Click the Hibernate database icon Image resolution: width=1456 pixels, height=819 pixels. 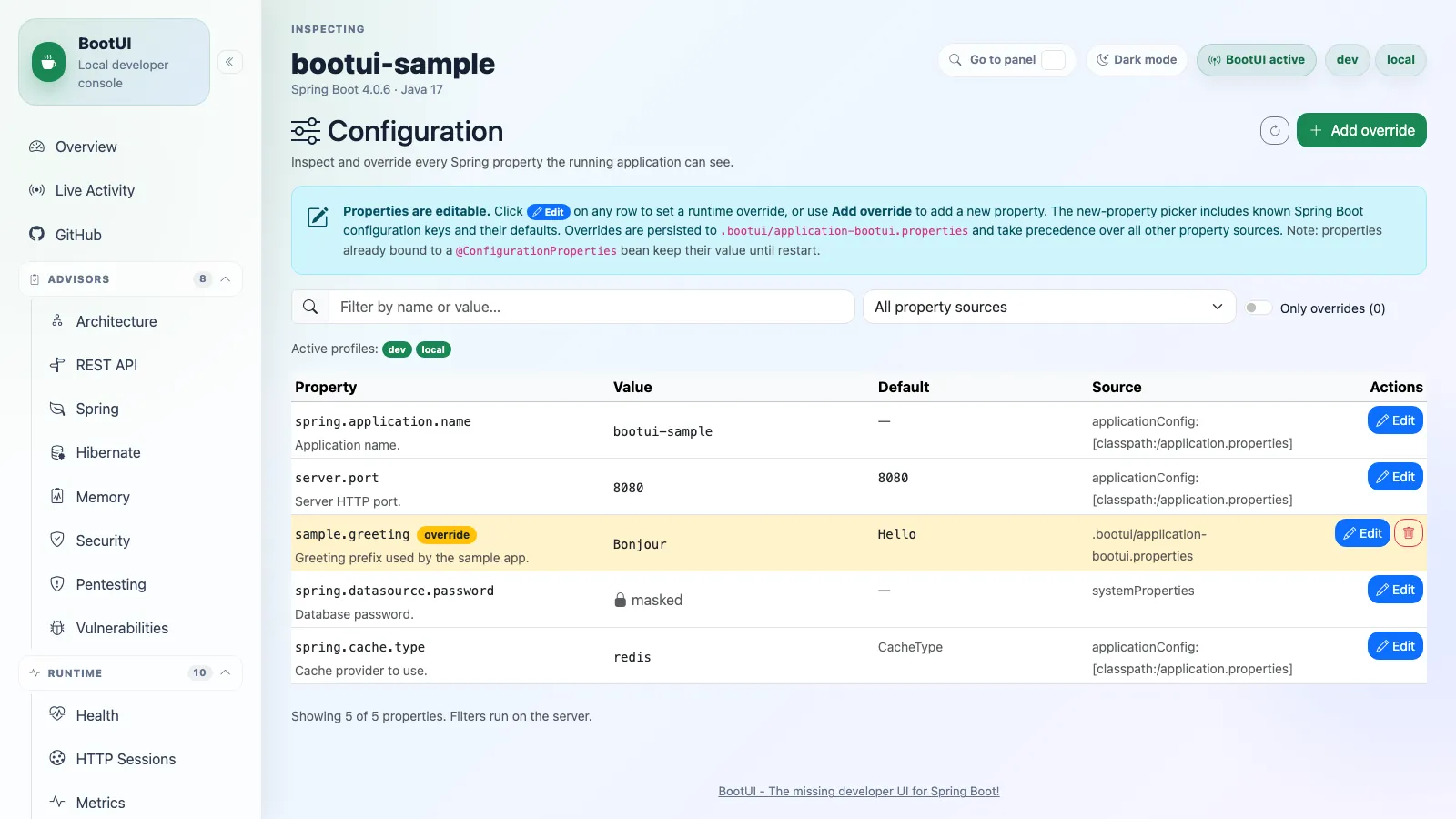[x=57, y=452]
